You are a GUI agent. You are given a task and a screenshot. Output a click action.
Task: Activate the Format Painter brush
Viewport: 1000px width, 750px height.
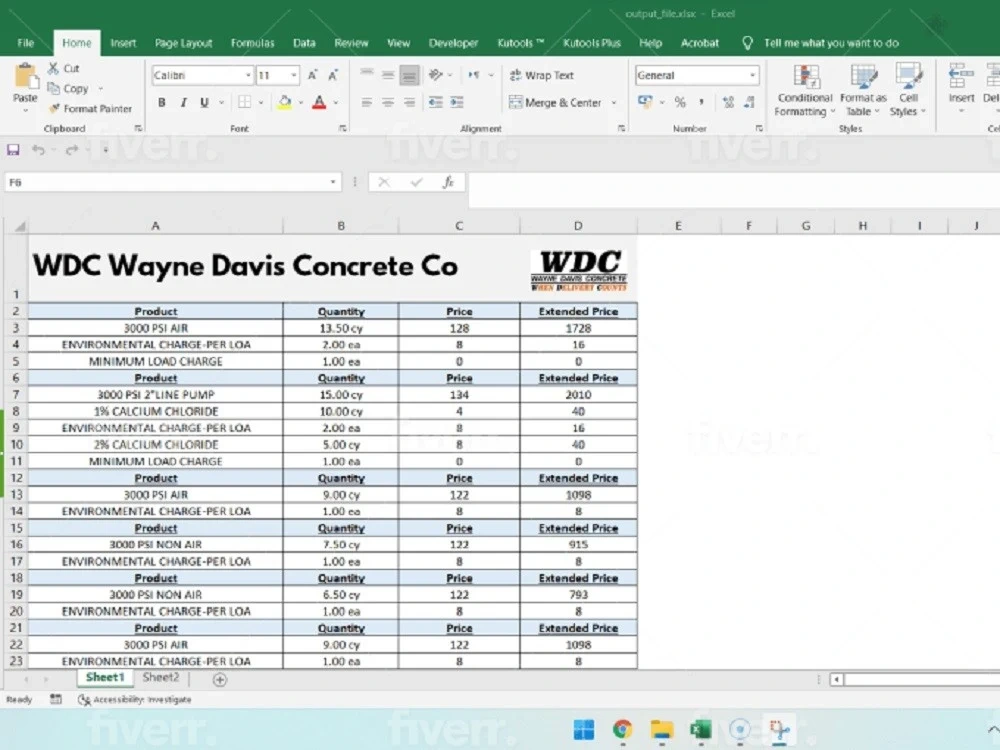55,108
